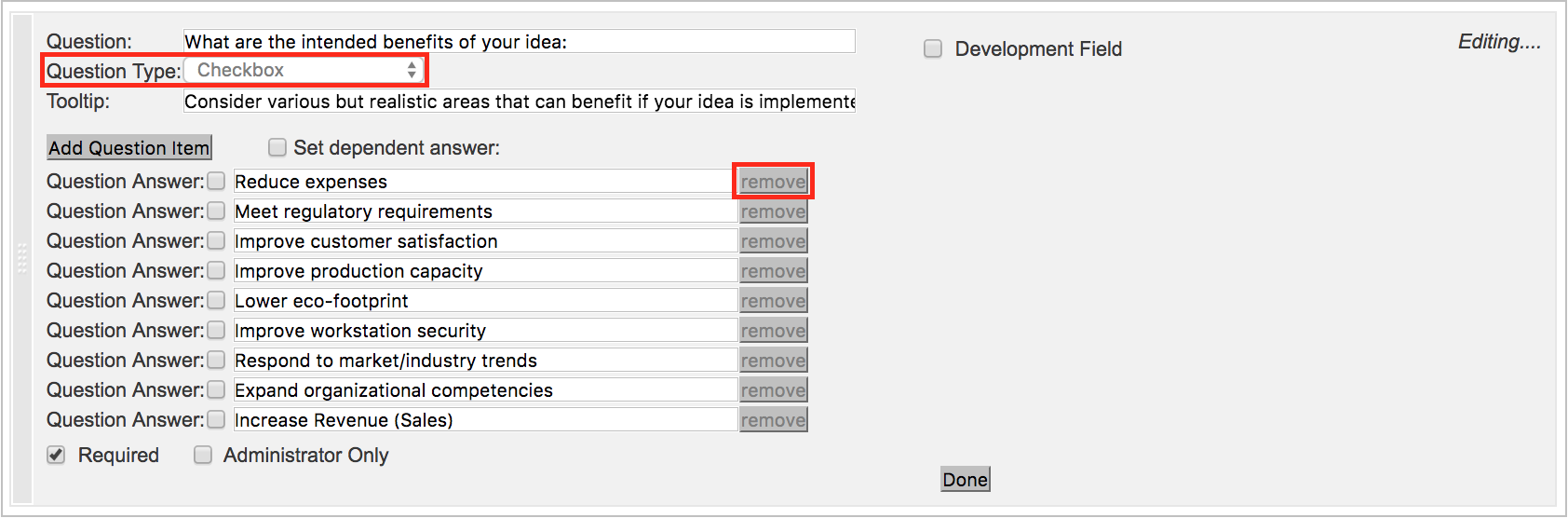Screen dimensions: 1568x518
Task: Remove the Respond to market/industry trends answer
Action: (x=773, y=361)
